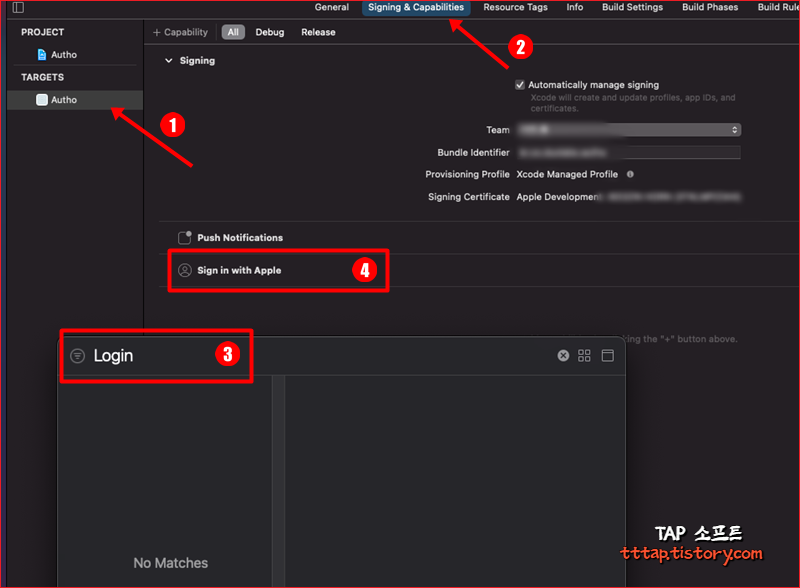Open the Team dropdown
The width and height of the screenshot is (800, 588).
coord(629,130)
